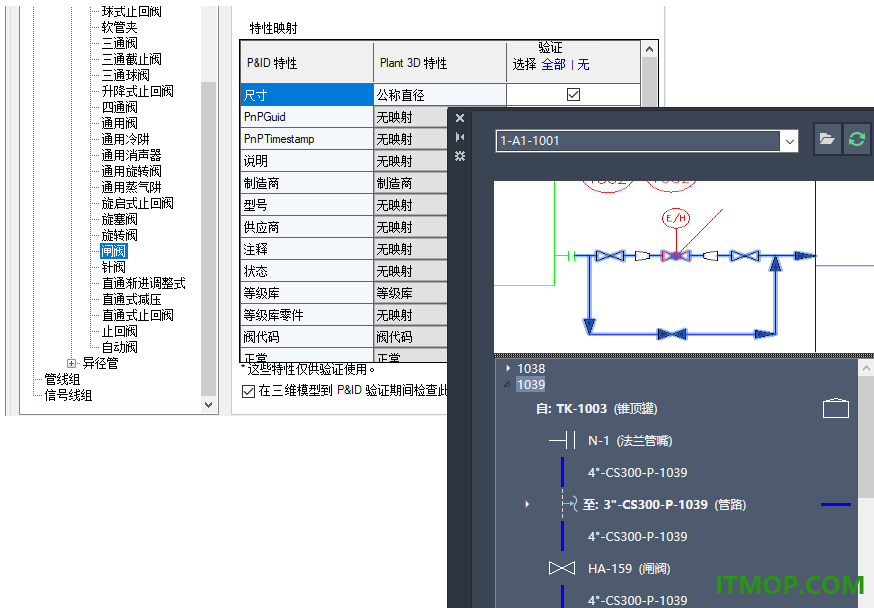Select 型号 property row
This screenshot has height=608, width=874.
307,205
